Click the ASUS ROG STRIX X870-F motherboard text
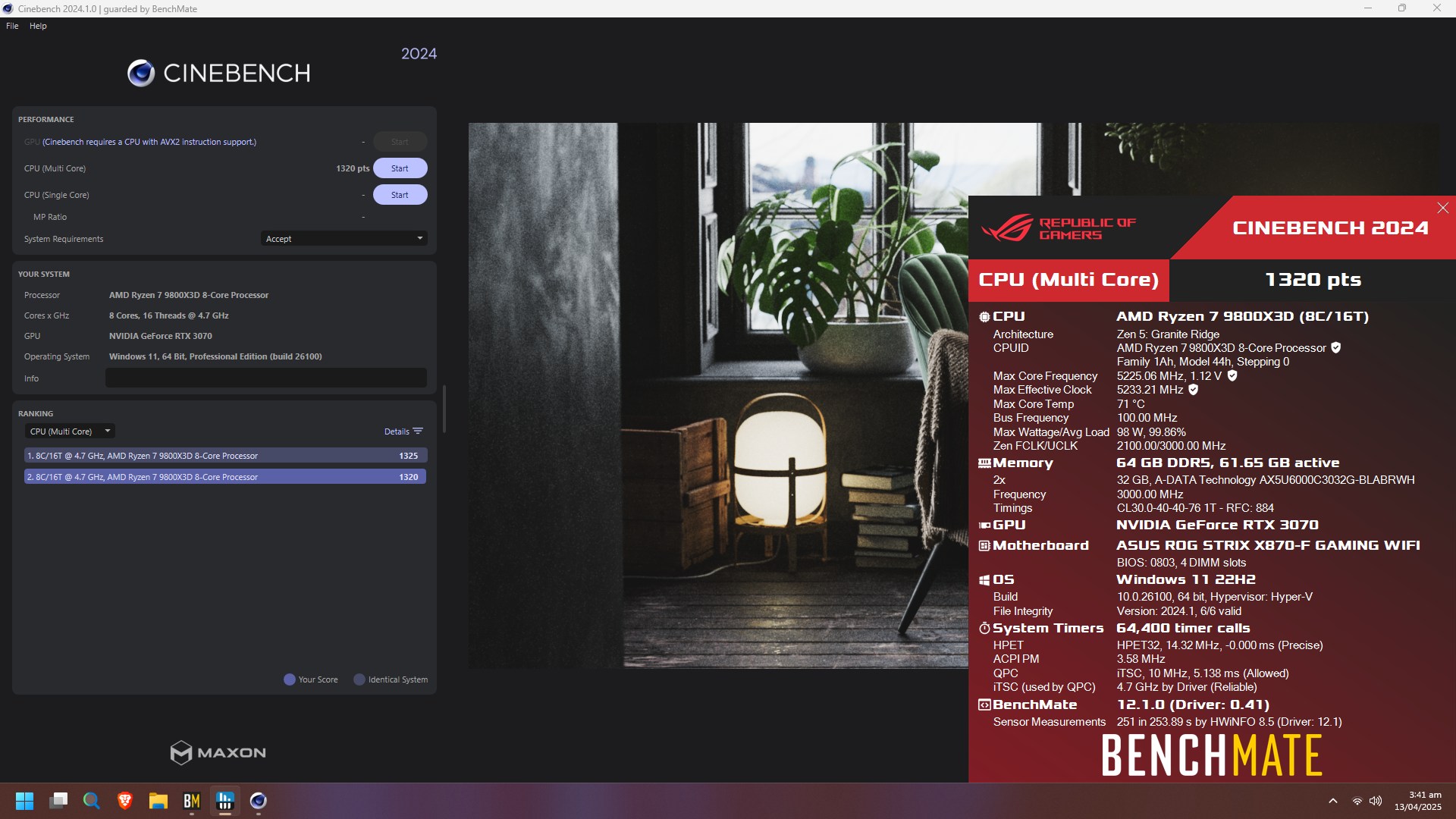This screenshot has height=819, width=1456. [x=1268, y=546]
